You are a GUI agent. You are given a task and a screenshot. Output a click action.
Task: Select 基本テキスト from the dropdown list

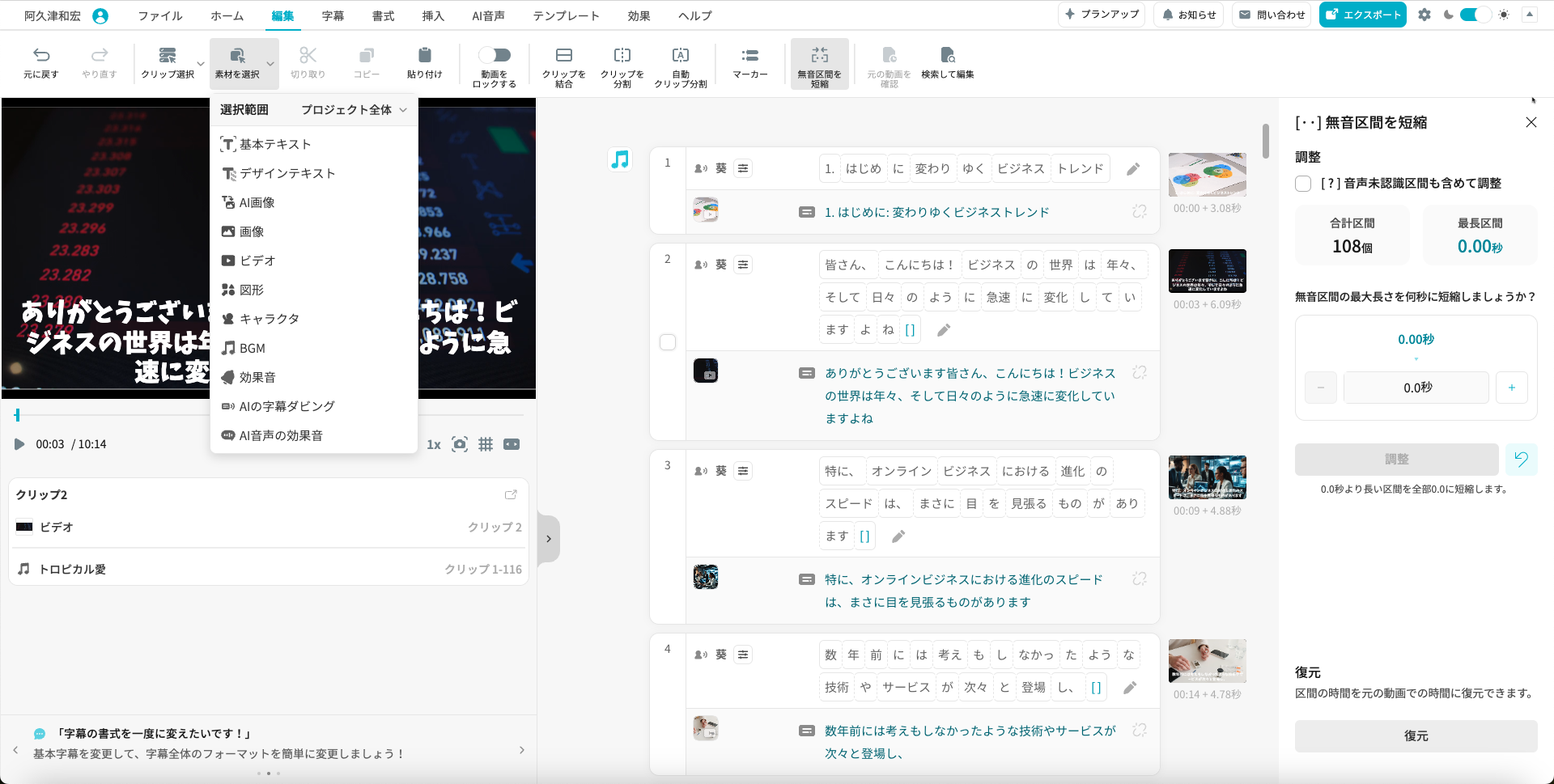314,144
